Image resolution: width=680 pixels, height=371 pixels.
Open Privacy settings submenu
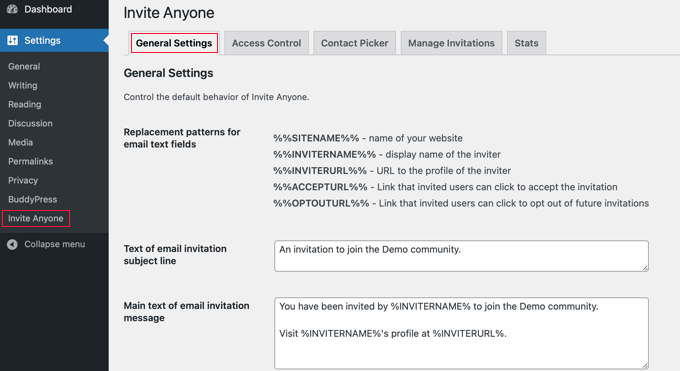click(x=23, y=181)
